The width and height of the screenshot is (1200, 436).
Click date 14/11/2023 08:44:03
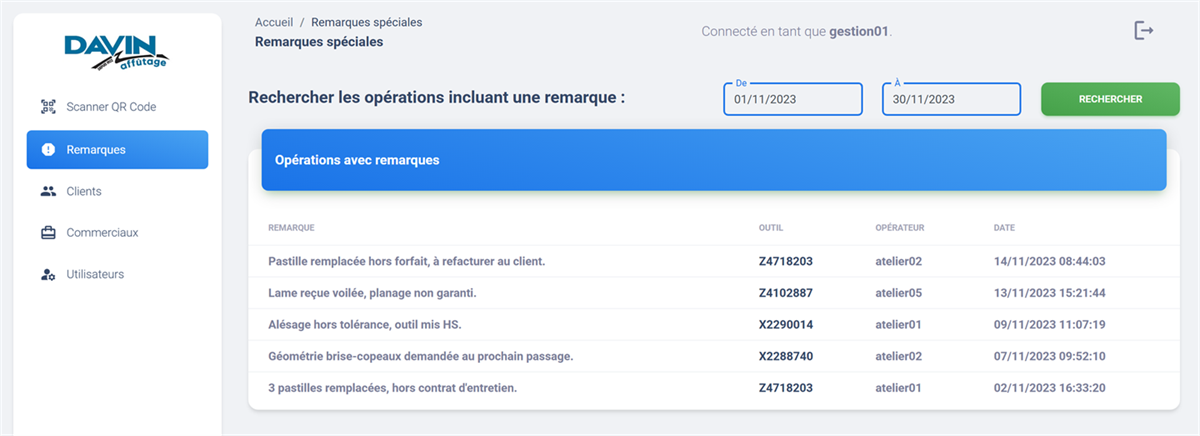pyautogui.click(x=1049, y=261)
